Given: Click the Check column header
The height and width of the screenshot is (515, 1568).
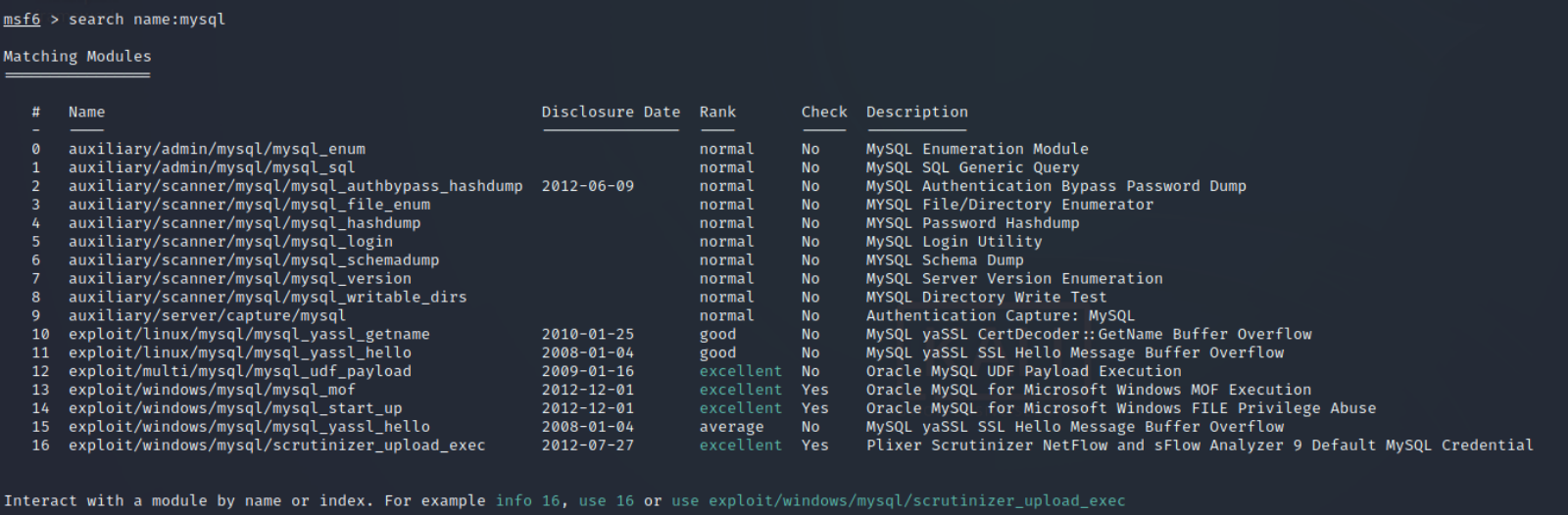Looking at the screenshot, I should coord(824,113).
